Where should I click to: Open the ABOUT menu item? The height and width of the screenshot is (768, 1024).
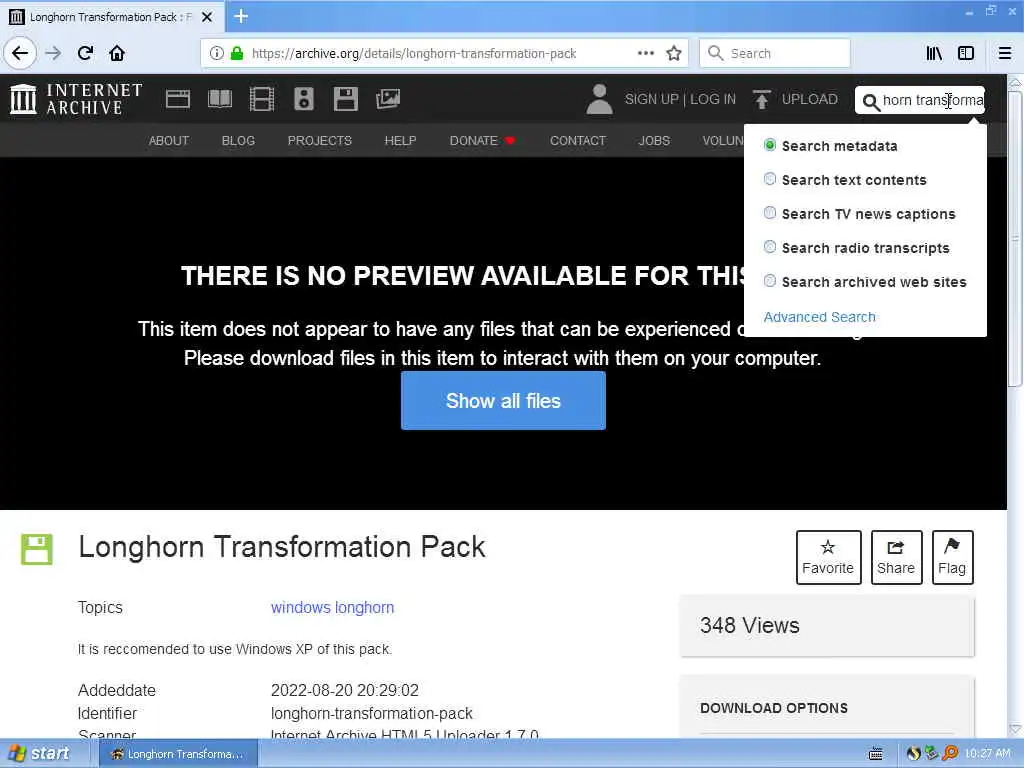(x=168, y=140)
